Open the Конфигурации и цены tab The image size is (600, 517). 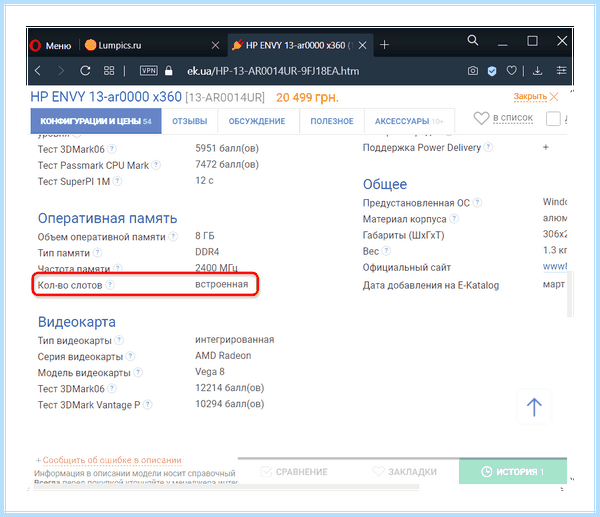(x=96, y=121)
